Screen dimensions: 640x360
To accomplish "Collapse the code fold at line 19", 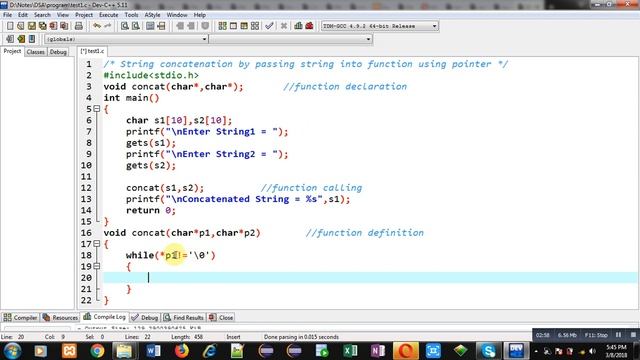I will [97, 266].
